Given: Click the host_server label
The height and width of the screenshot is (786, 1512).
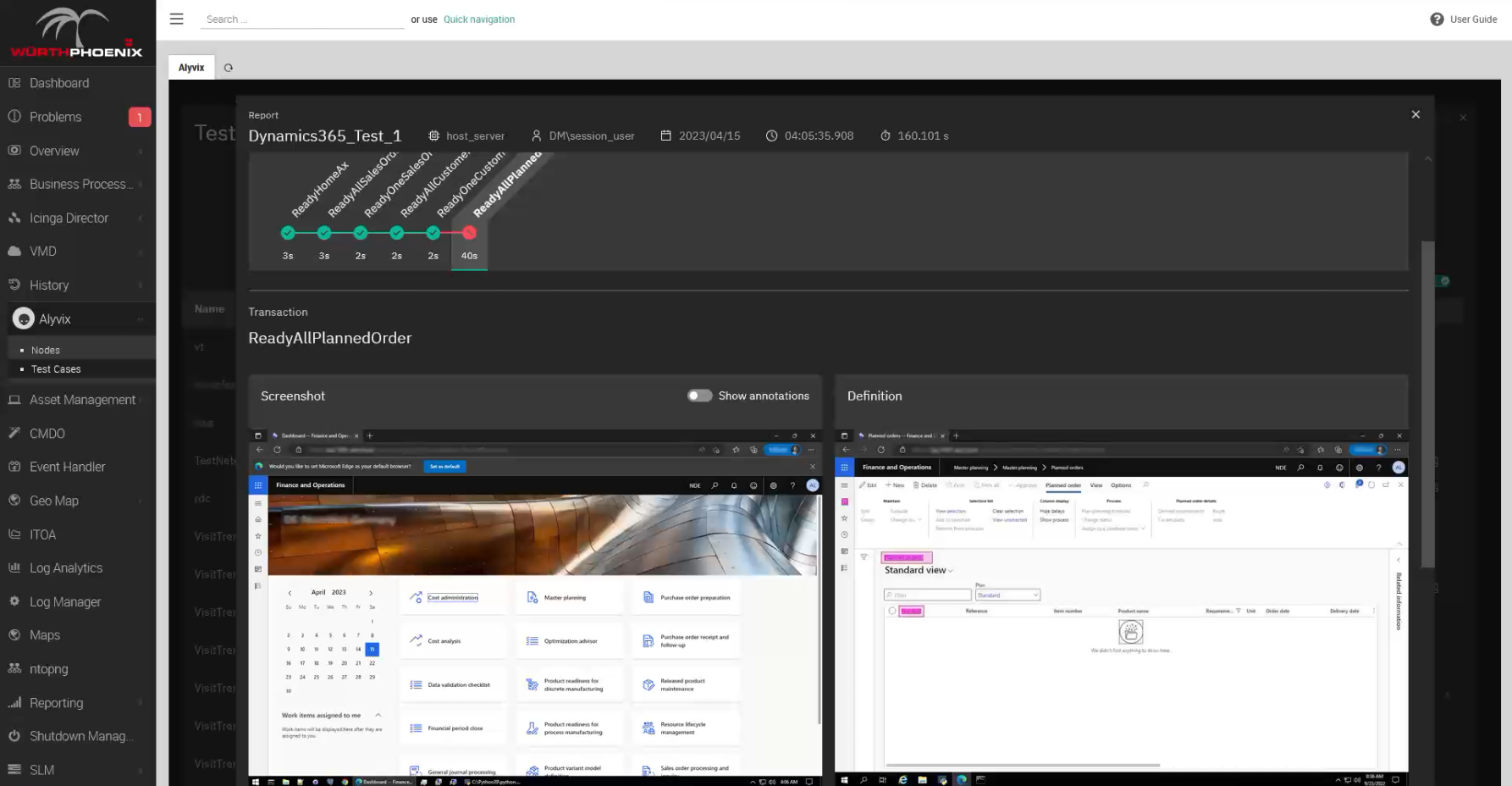Looking at the screenshot, I should tap(475, 136).
